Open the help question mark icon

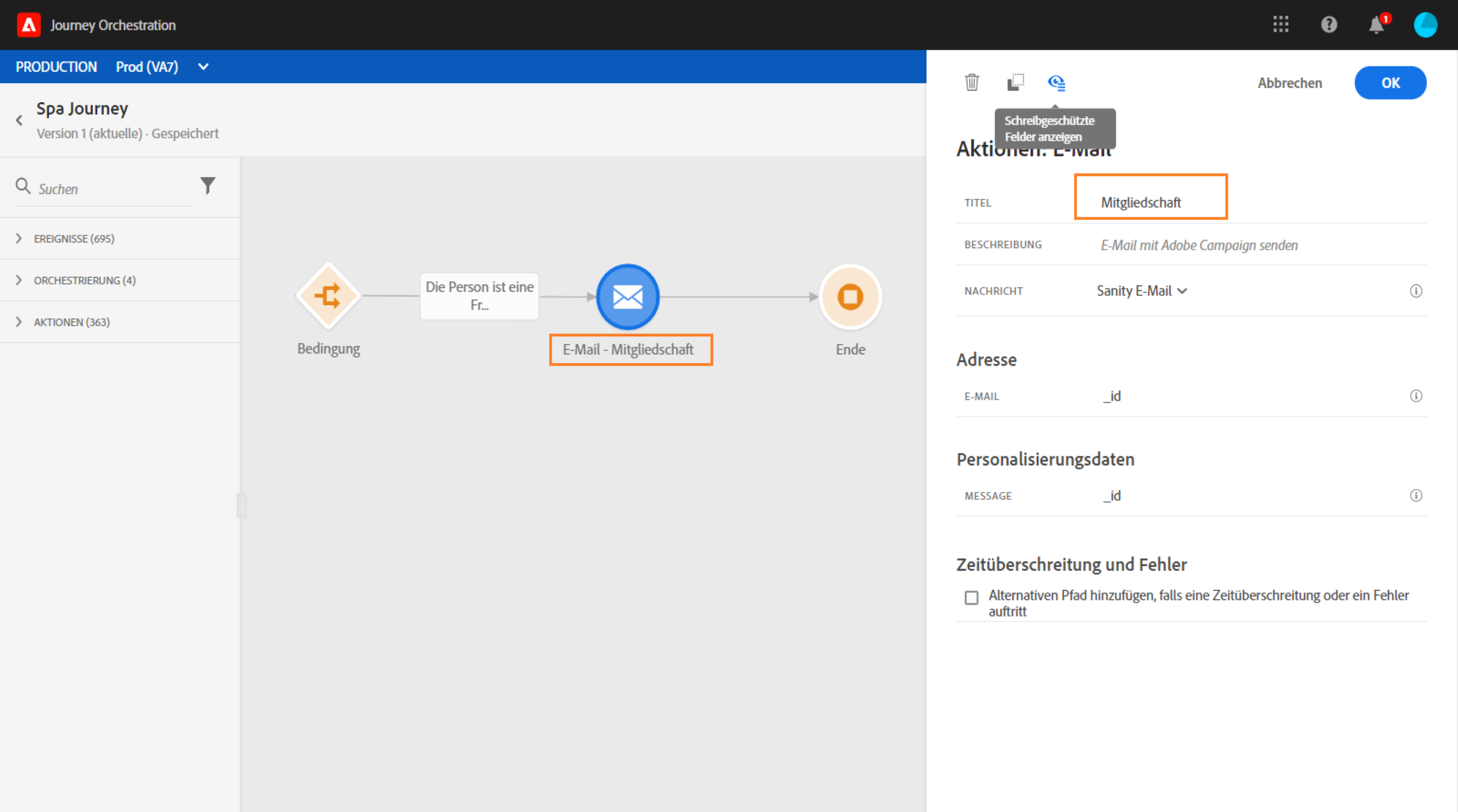pos(1329,24)
